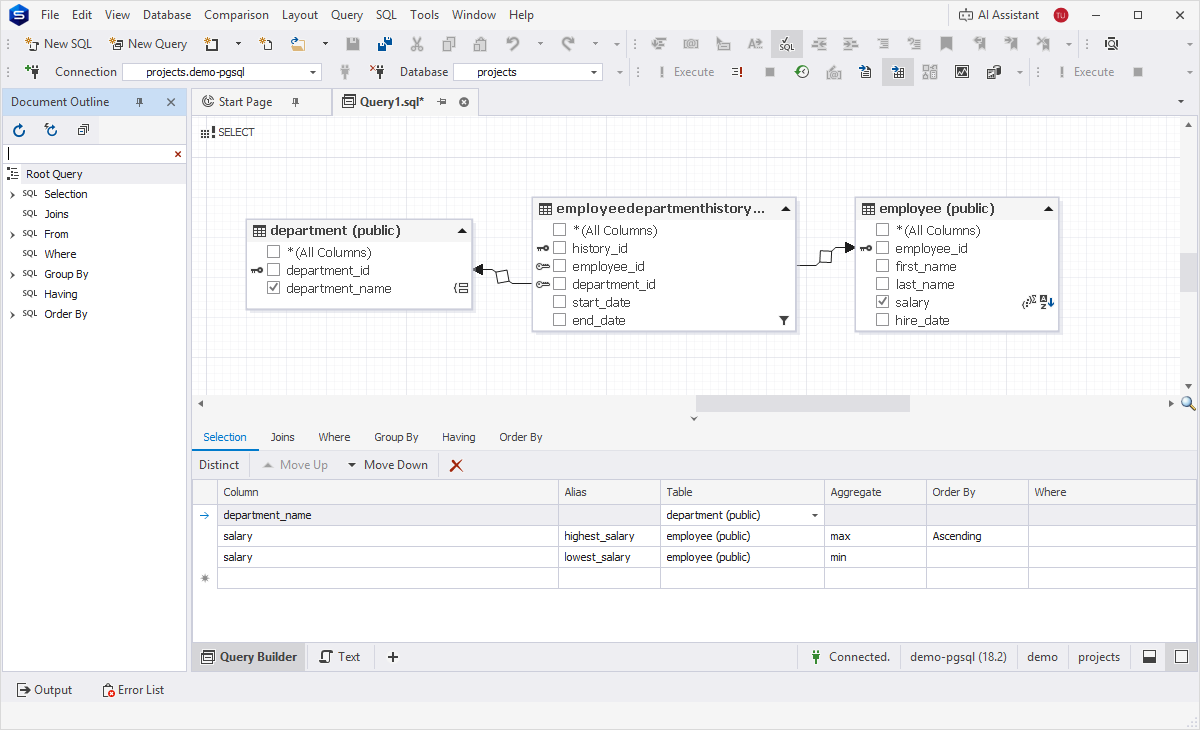Click the find magnifier toolbar icon
Image resolution: width=1200 pixels, height=730 pixels.
[1111, 44]
